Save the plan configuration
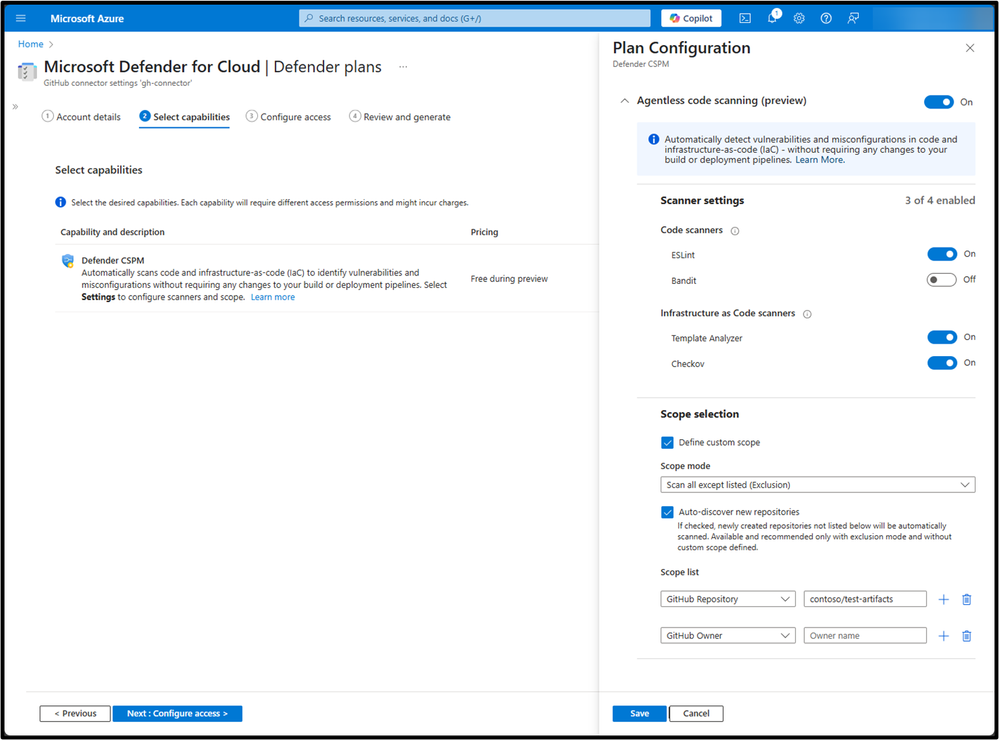Viewport: 999px width, 740px height. coord(640,713)
